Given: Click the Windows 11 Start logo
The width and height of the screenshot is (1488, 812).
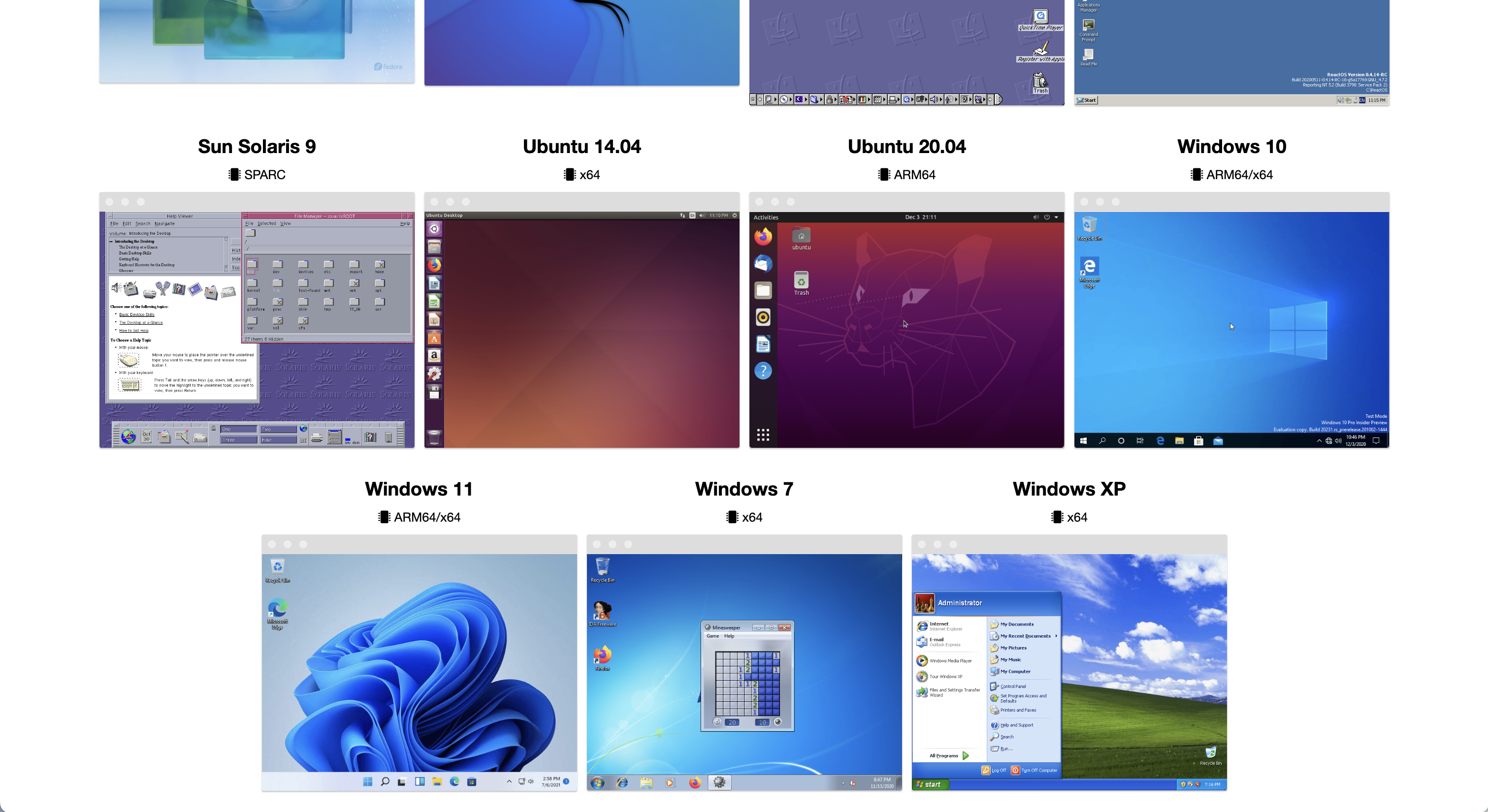Looking at the screenshot, I should 367,781.
